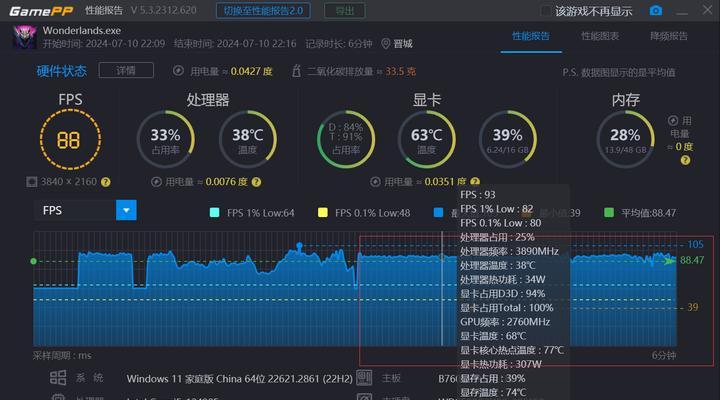Click the green average dot at chart start
Image resolution: width=720 pixels, height=400 pixels.
34,261
